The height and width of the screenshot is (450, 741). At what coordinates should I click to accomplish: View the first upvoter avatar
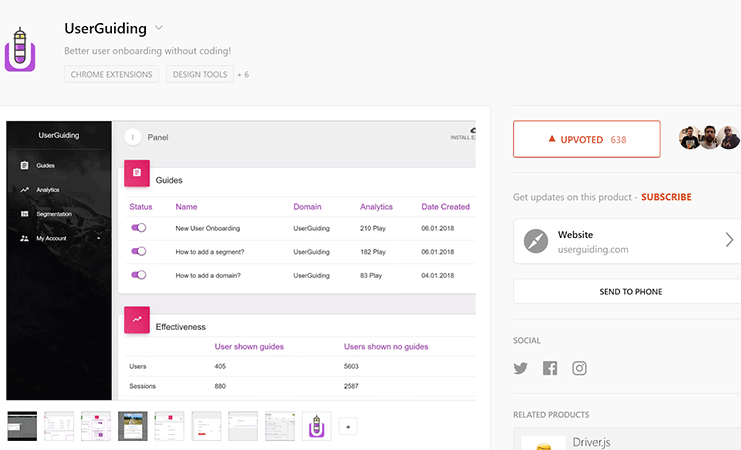tap(690, 138)
